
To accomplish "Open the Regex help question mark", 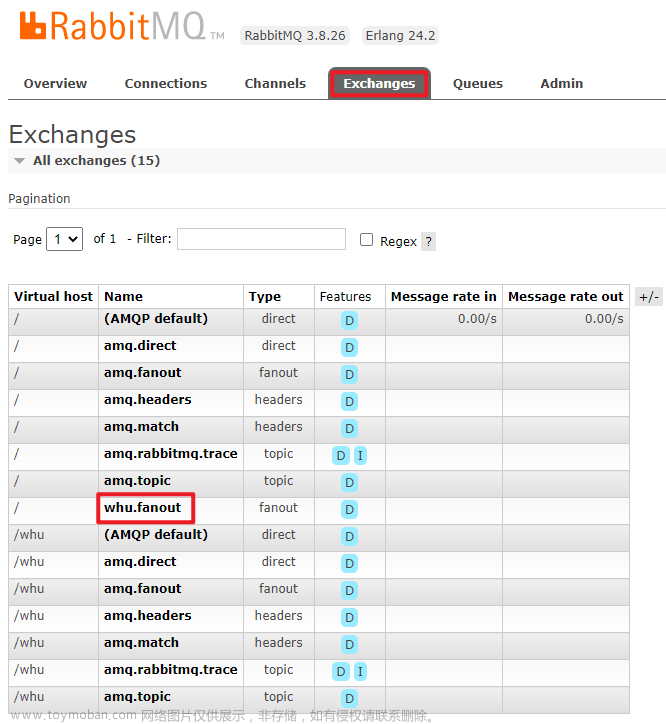I will [428, 241].
